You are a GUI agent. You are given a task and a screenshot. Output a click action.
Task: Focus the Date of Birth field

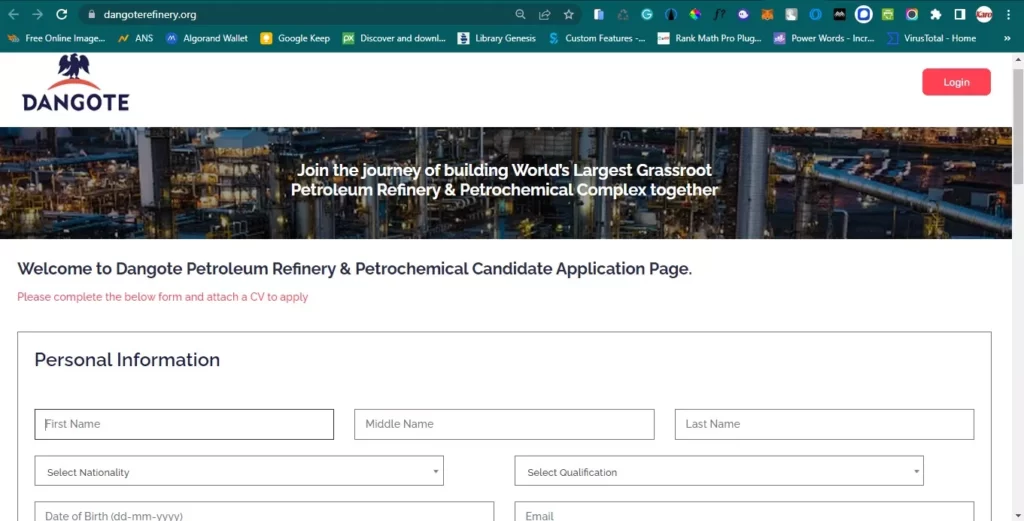pos(264,511)
